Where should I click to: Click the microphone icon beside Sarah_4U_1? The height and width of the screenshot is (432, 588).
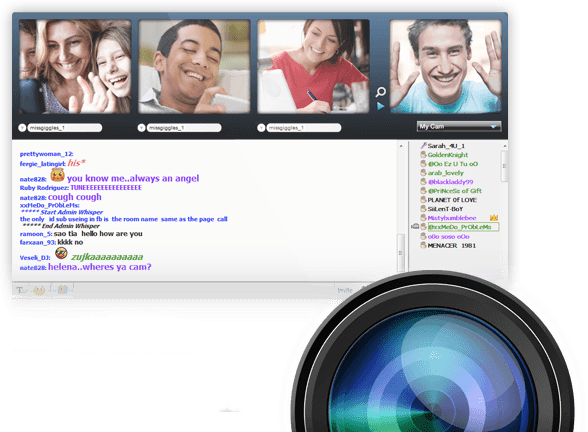pyautogui.click(x=423, y=146)
